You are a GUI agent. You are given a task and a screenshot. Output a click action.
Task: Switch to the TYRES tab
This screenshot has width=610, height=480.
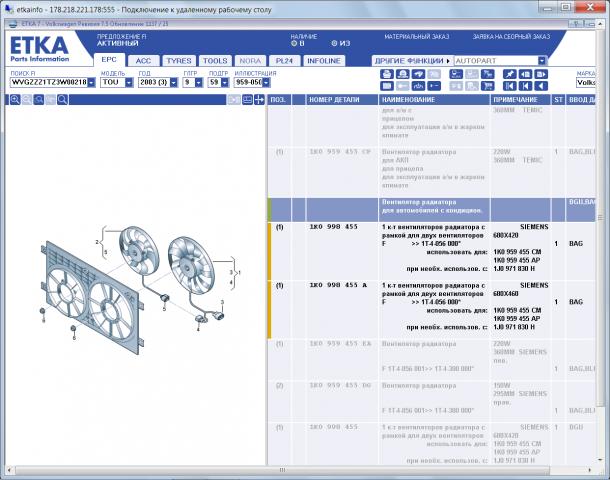click(179, 61)
